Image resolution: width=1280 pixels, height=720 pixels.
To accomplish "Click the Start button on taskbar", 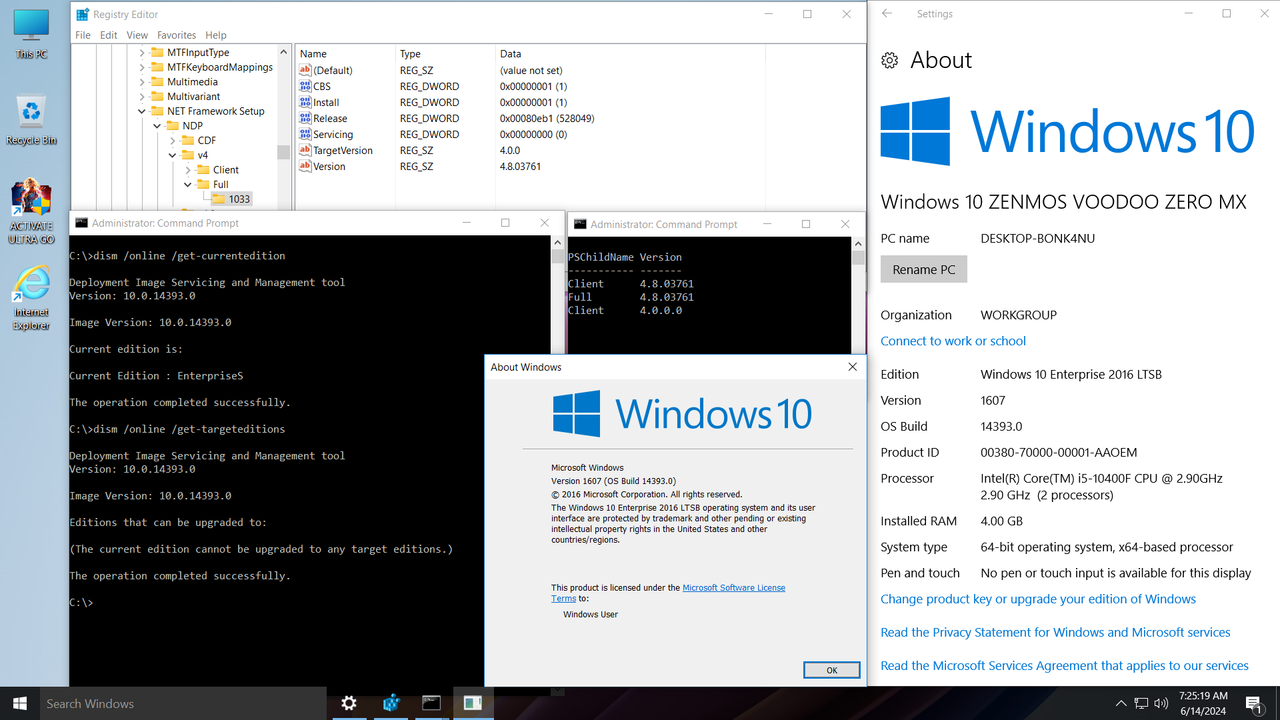I will coord(19,703).
